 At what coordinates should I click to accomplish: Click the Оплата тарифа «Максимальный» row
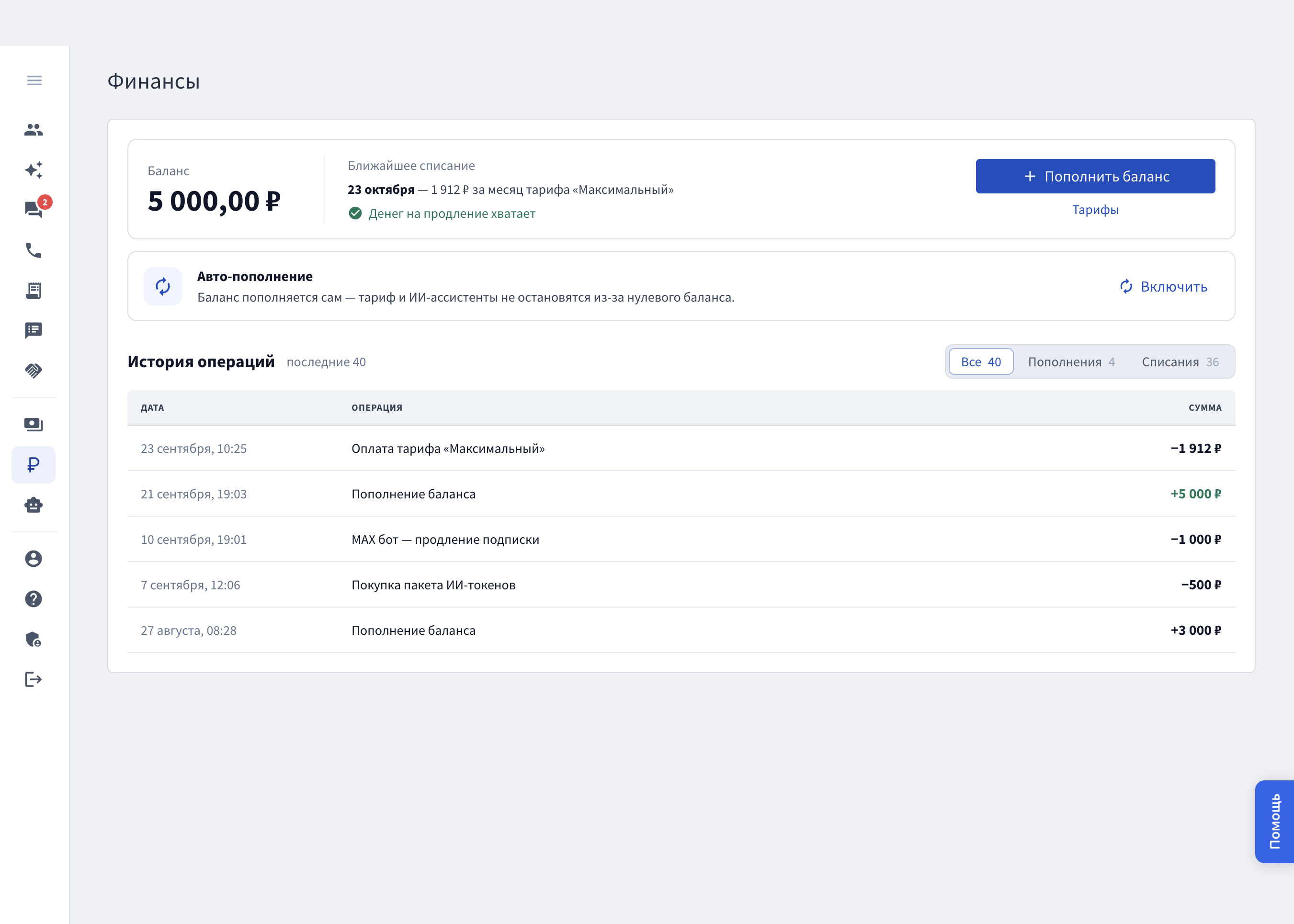pyautogui.click(x=681, y=448)
